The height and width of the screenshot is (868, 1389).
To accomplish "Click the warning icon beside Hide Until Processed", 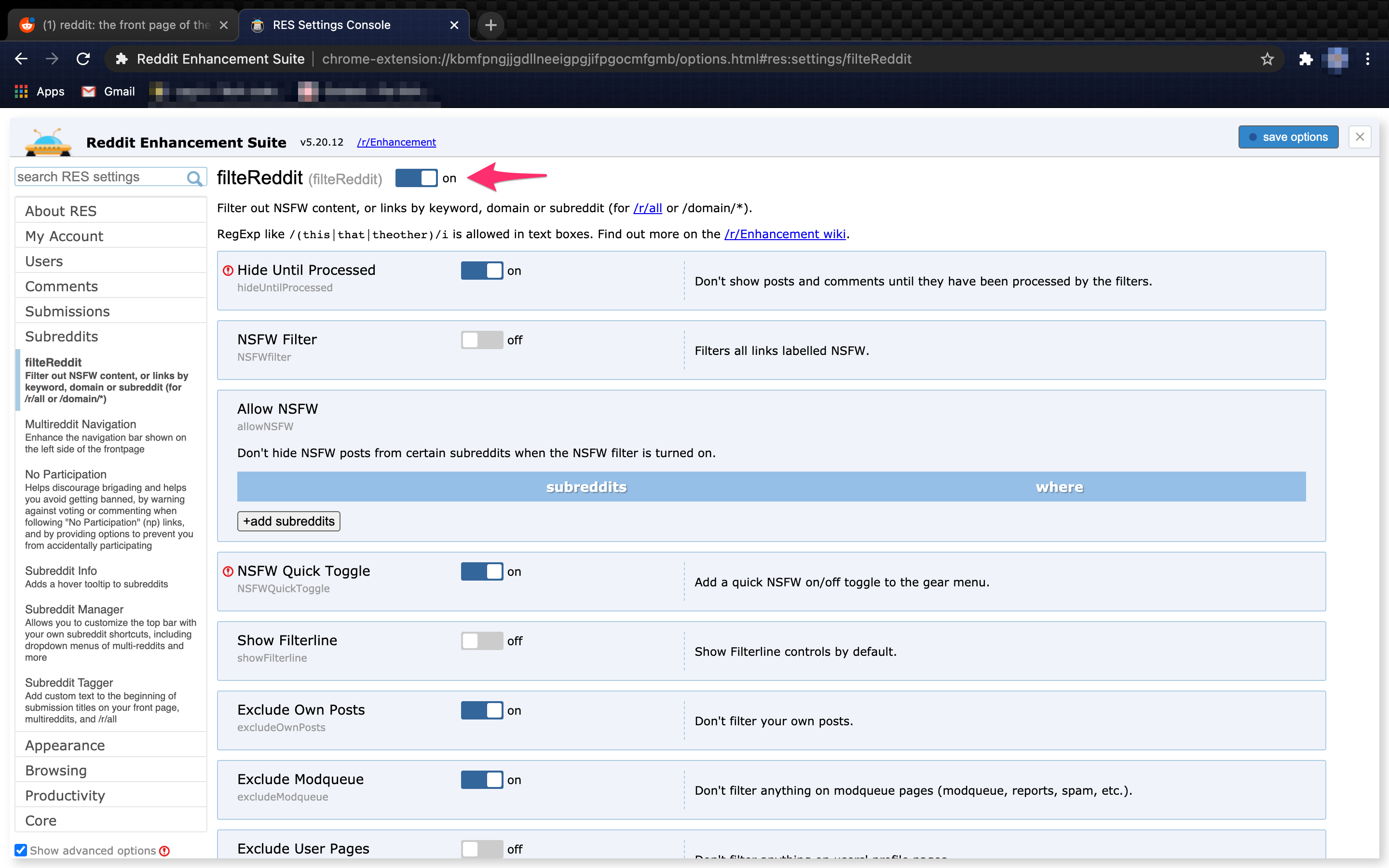I will (x=228, y=271).
